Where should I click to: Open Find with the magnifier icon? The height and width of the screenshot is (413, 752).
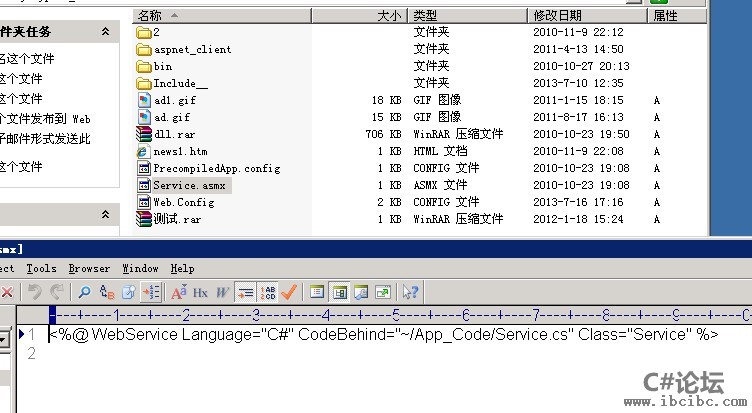coord(84,292)
